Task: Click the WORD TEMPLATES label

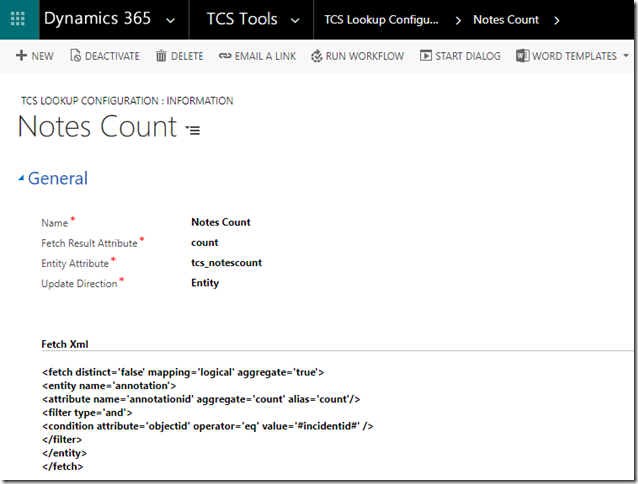Action: pos(575,56)
